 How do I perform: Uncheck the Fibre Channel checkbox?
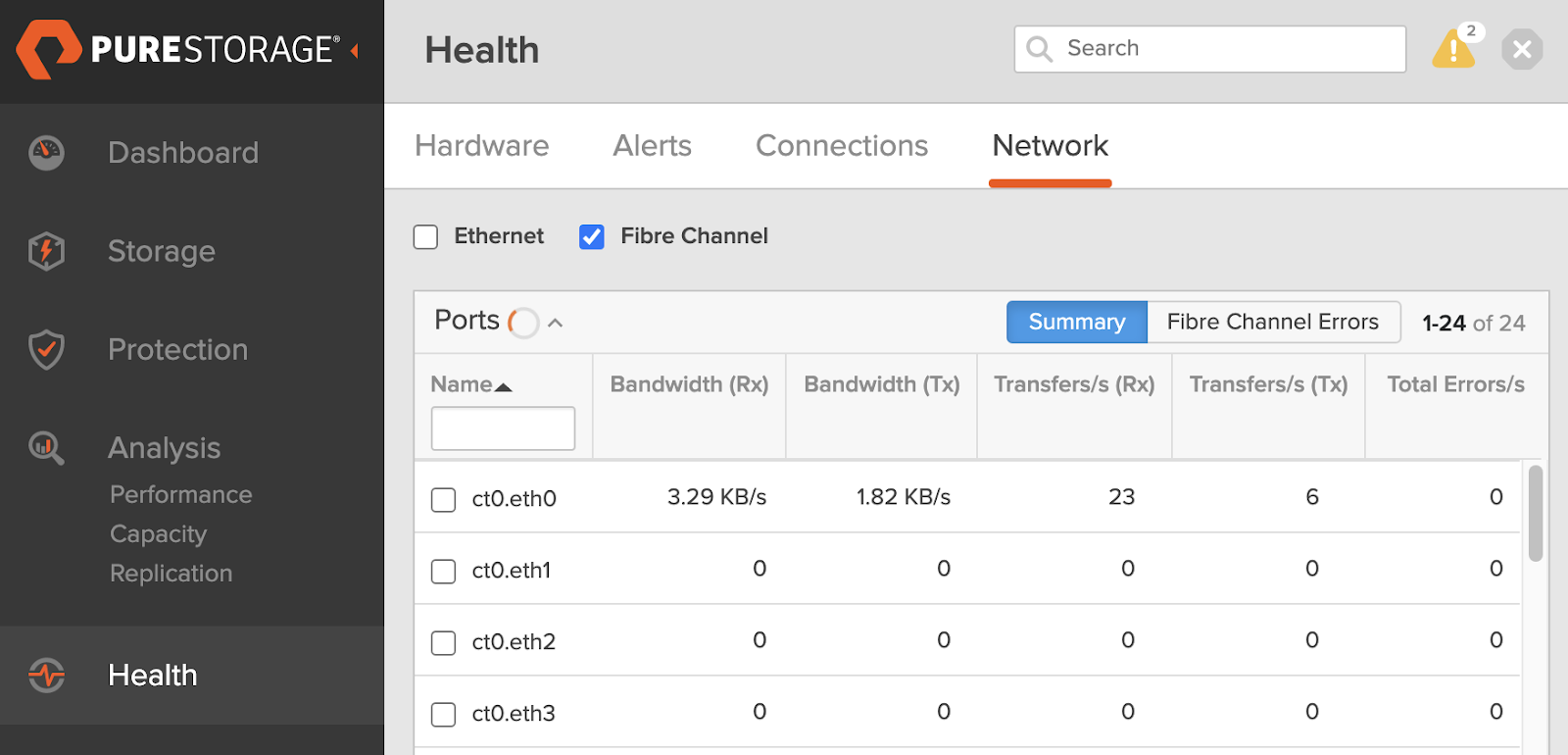click(x=592, y=237)
